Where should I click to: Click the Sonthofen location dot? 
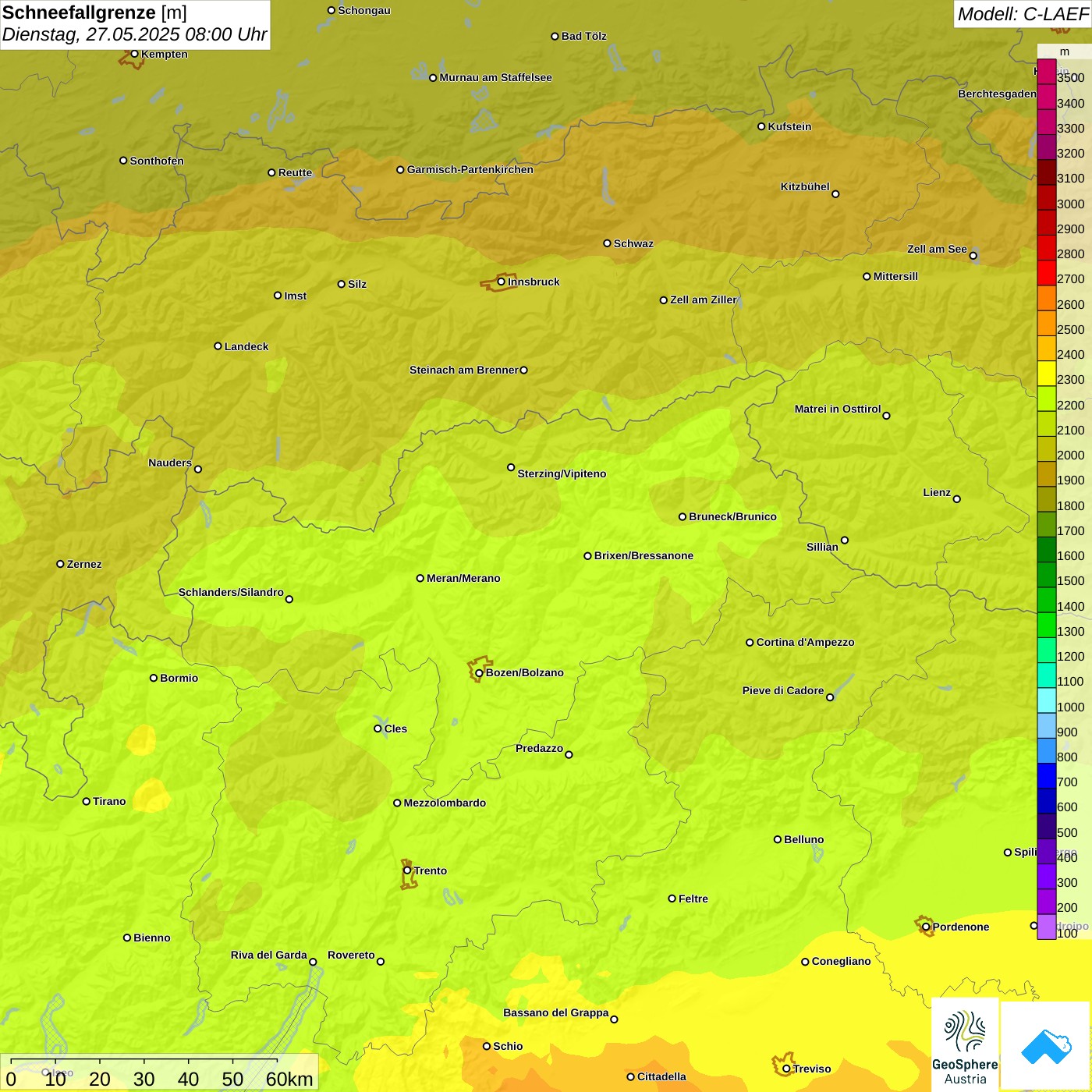[x=123, y=161]
